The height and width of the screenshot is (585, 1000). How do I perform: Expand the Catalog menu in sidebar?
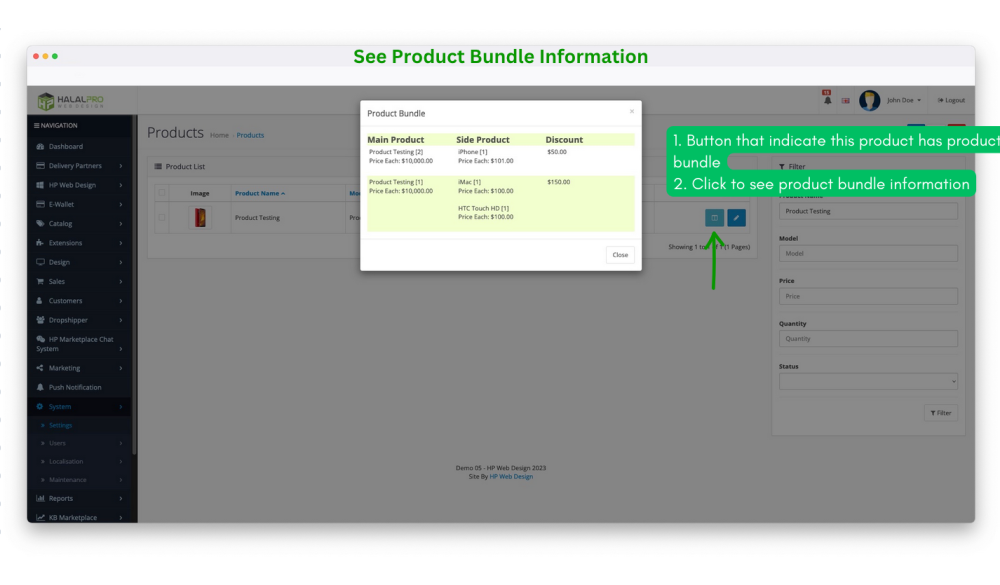[60, 224]
